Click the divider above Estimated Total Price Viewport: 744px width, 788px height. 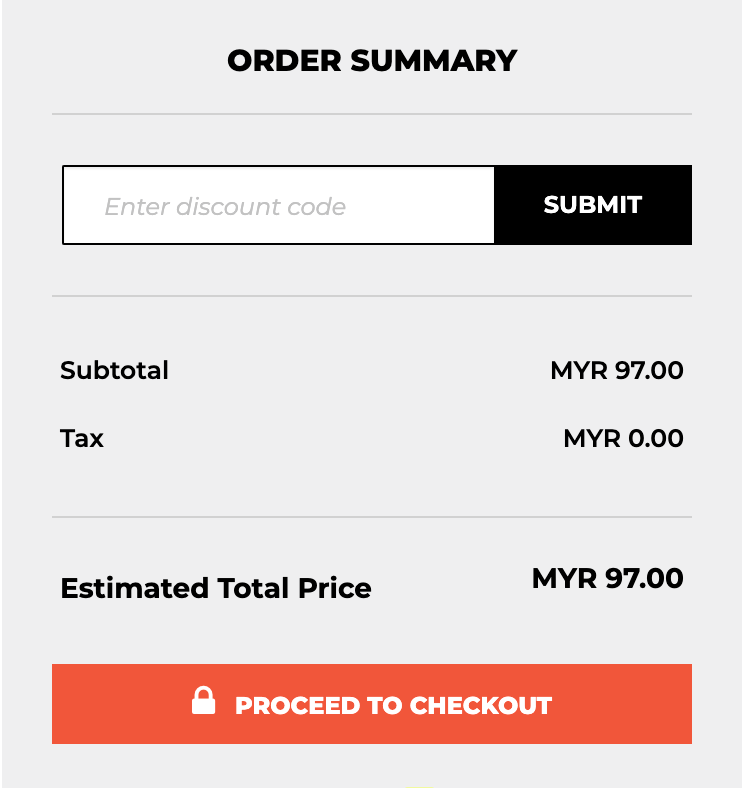372,517
